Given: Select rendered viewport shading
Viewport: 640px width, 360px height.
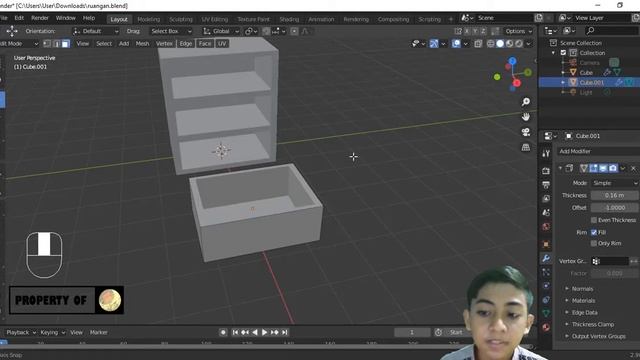Looking at the screenshot, I should click(x=518, y=44).
